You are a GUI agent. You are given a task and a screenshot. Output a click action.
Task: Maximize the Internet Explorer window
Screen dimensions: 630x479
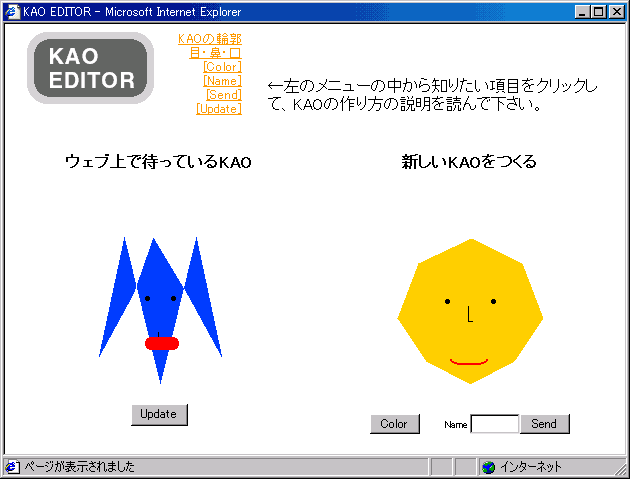(x=600, y=11)
